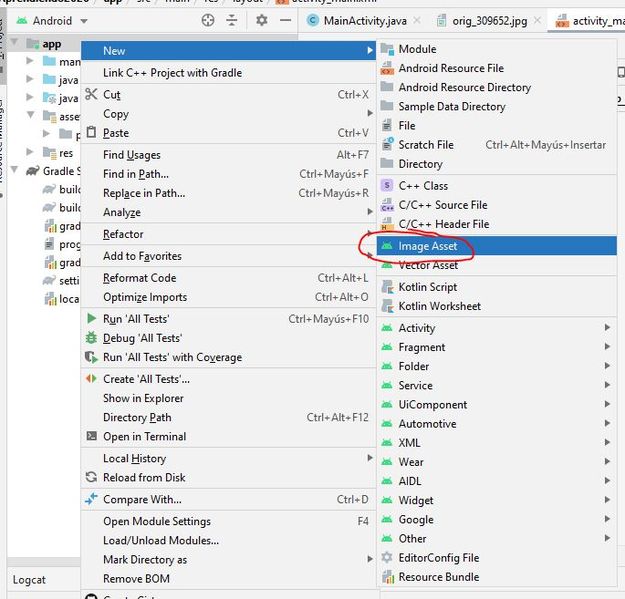Switch to orig_309652.jpg tab
625x599 pixels.
pyautogui.click(x=489, y=21)
